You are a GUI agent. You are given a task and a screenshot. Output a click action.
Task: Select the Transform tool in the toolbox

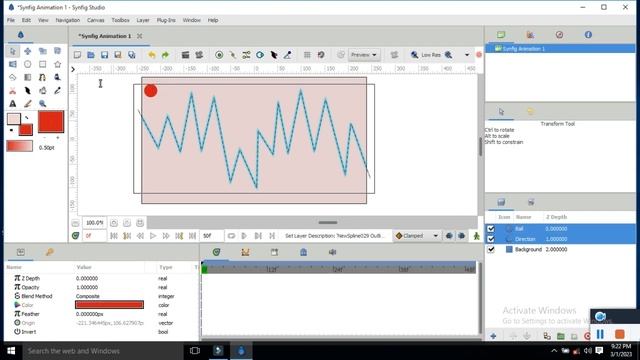click(13, 51)
